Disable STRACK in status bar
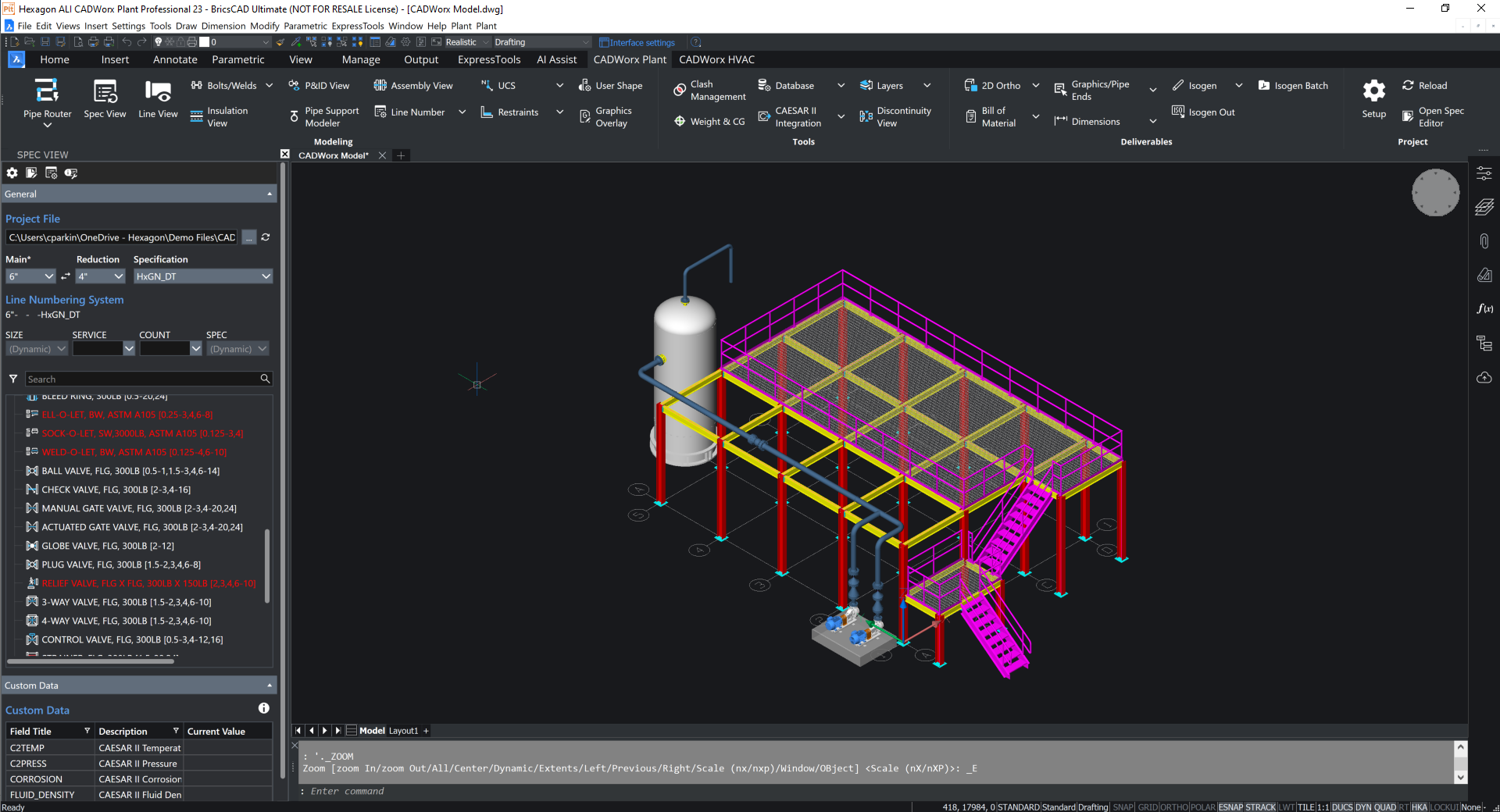 pyautogui.click(x=1260, y=807)
